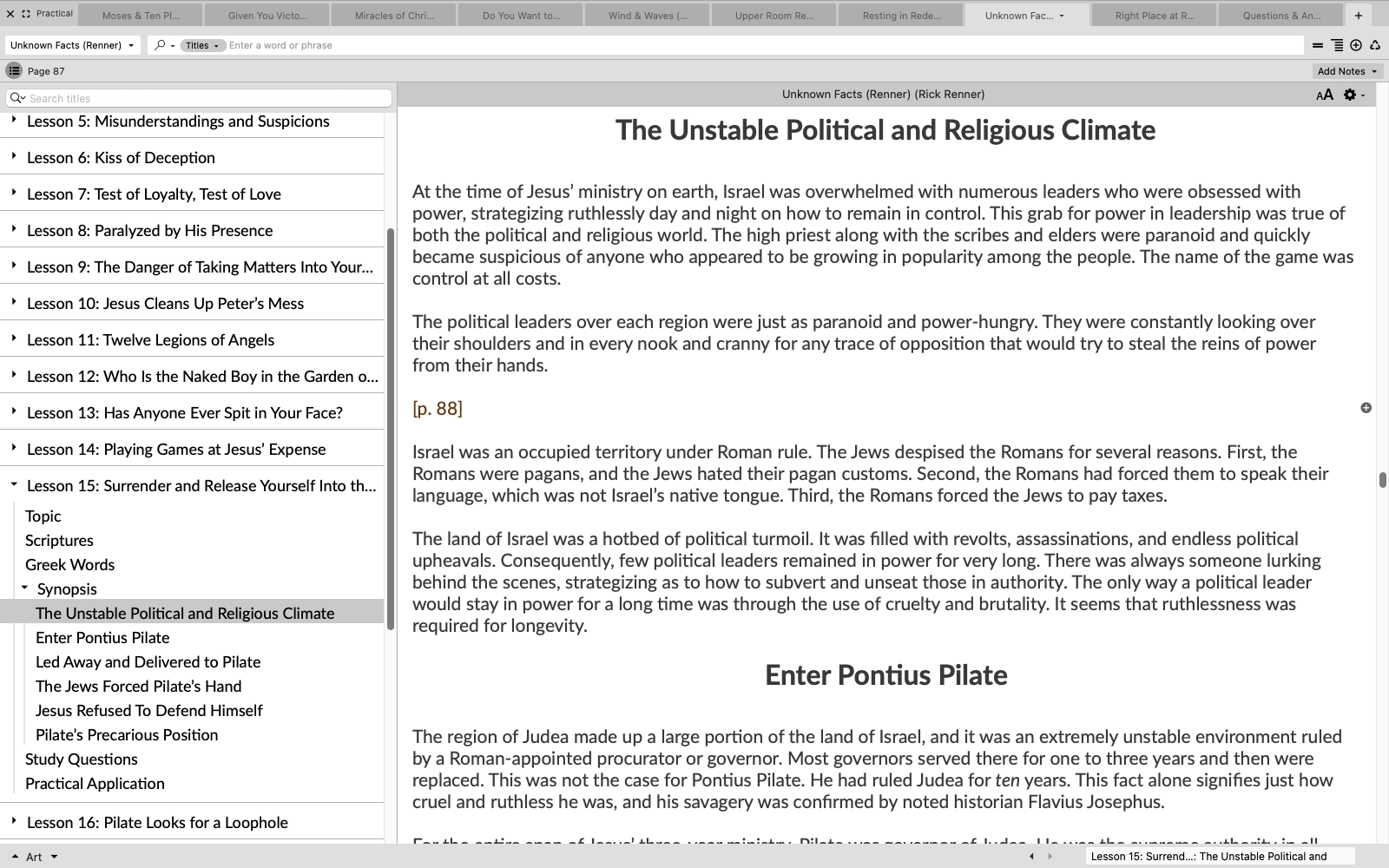Open the Add Notes dropdown

coord(1347,71)
